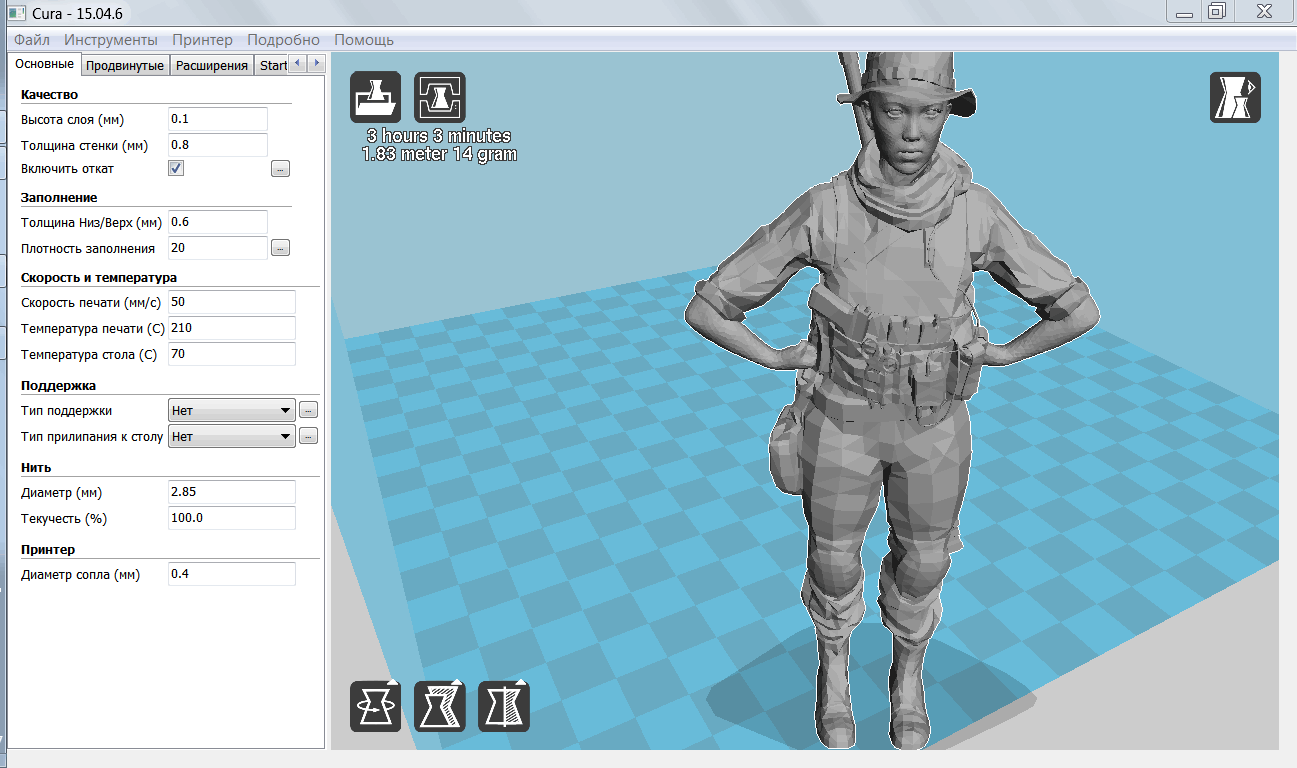
Task: Open the View mode icon
Action: 1235,97
